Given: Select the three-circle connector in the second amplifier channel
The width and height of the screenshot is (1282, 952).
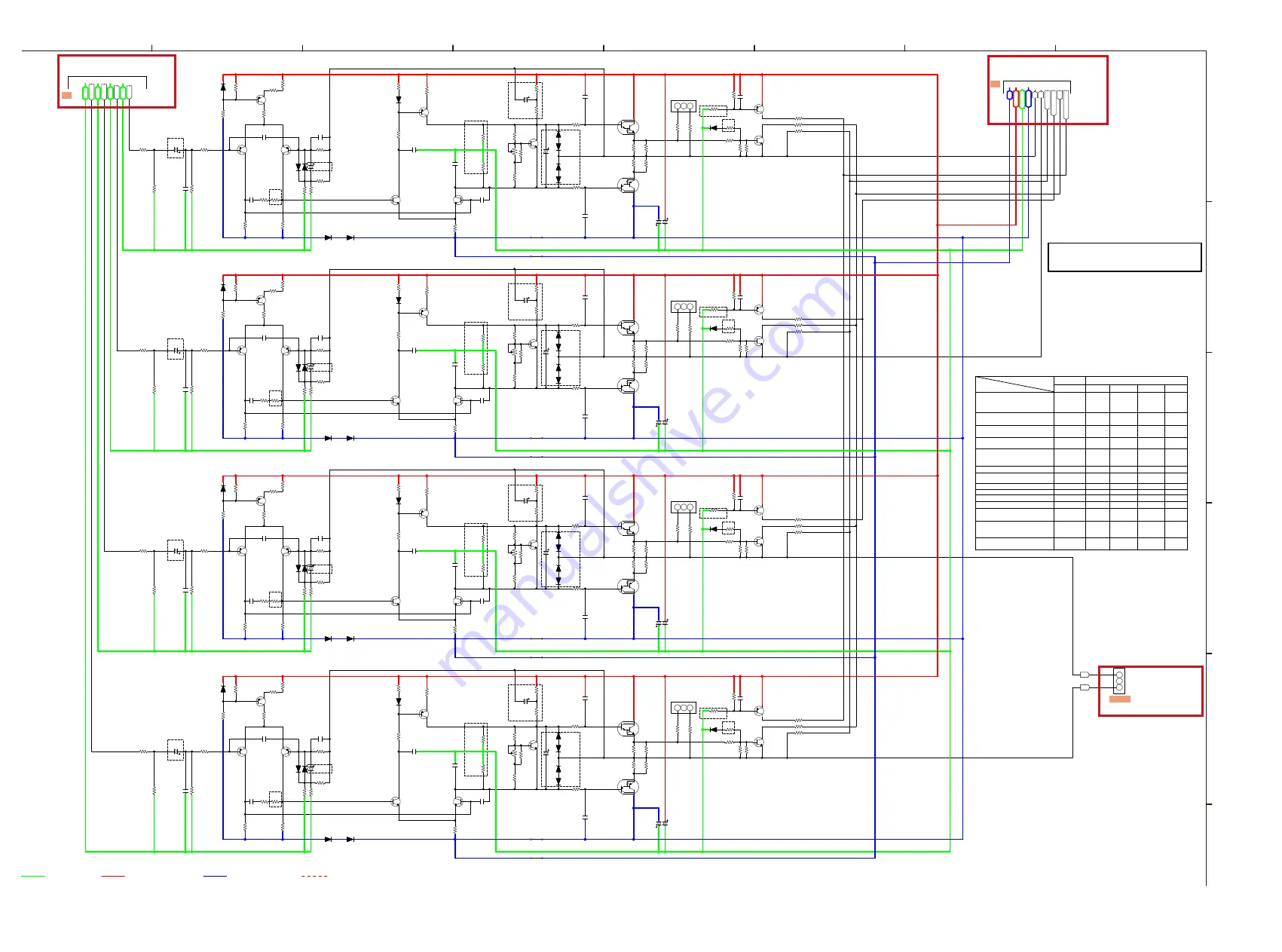Looking at the screenshot, I should point(684,307).
